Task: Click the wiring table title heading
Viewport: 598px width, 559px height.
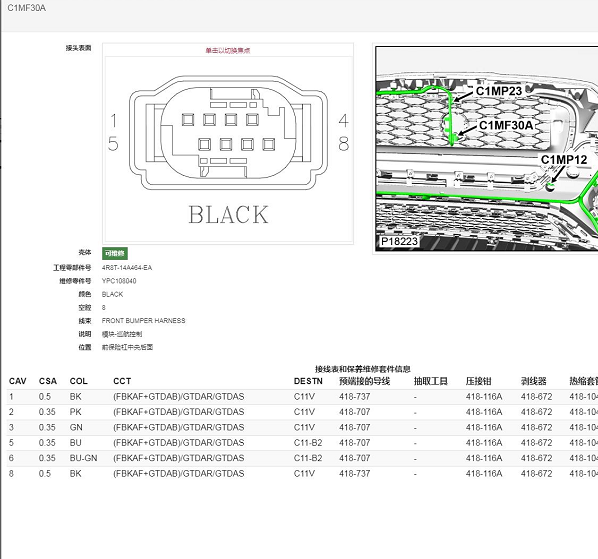Action: click(363, 369)
